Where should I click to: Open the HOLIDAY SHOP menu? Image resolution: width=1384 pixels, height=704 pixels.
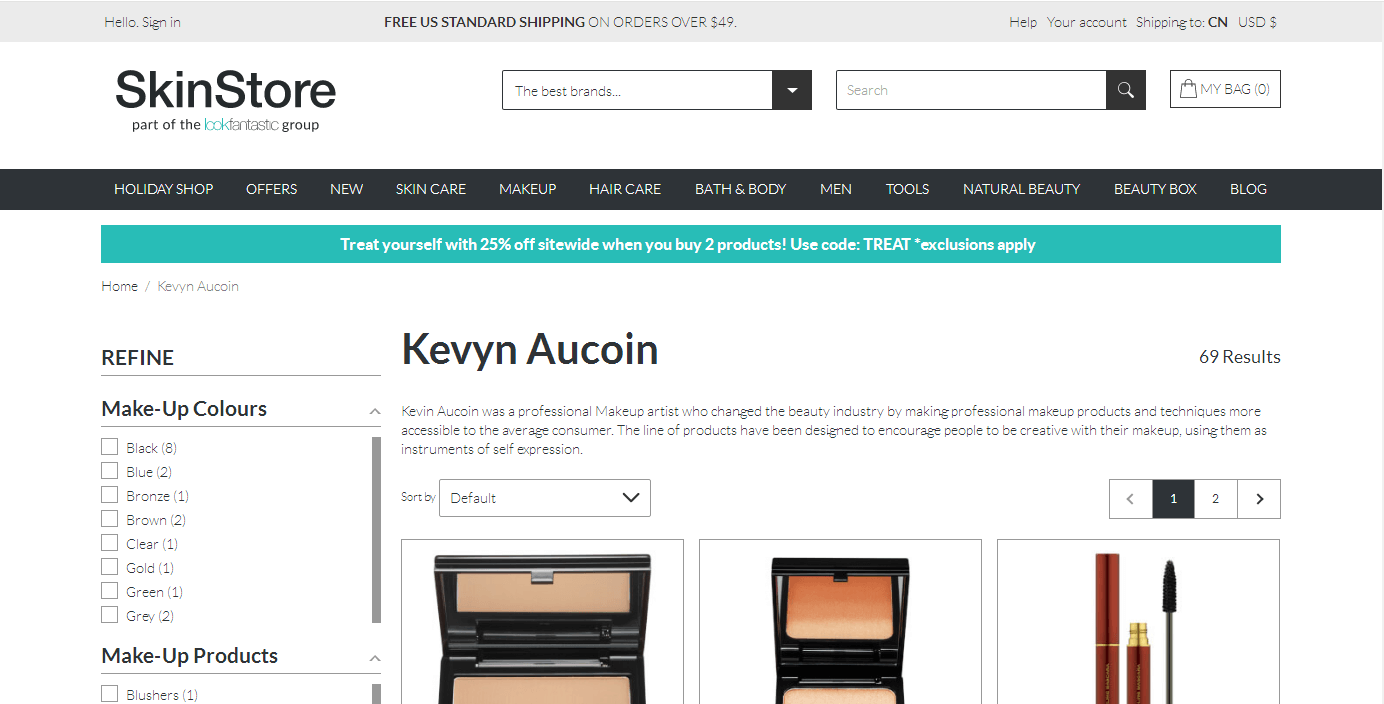164,189
